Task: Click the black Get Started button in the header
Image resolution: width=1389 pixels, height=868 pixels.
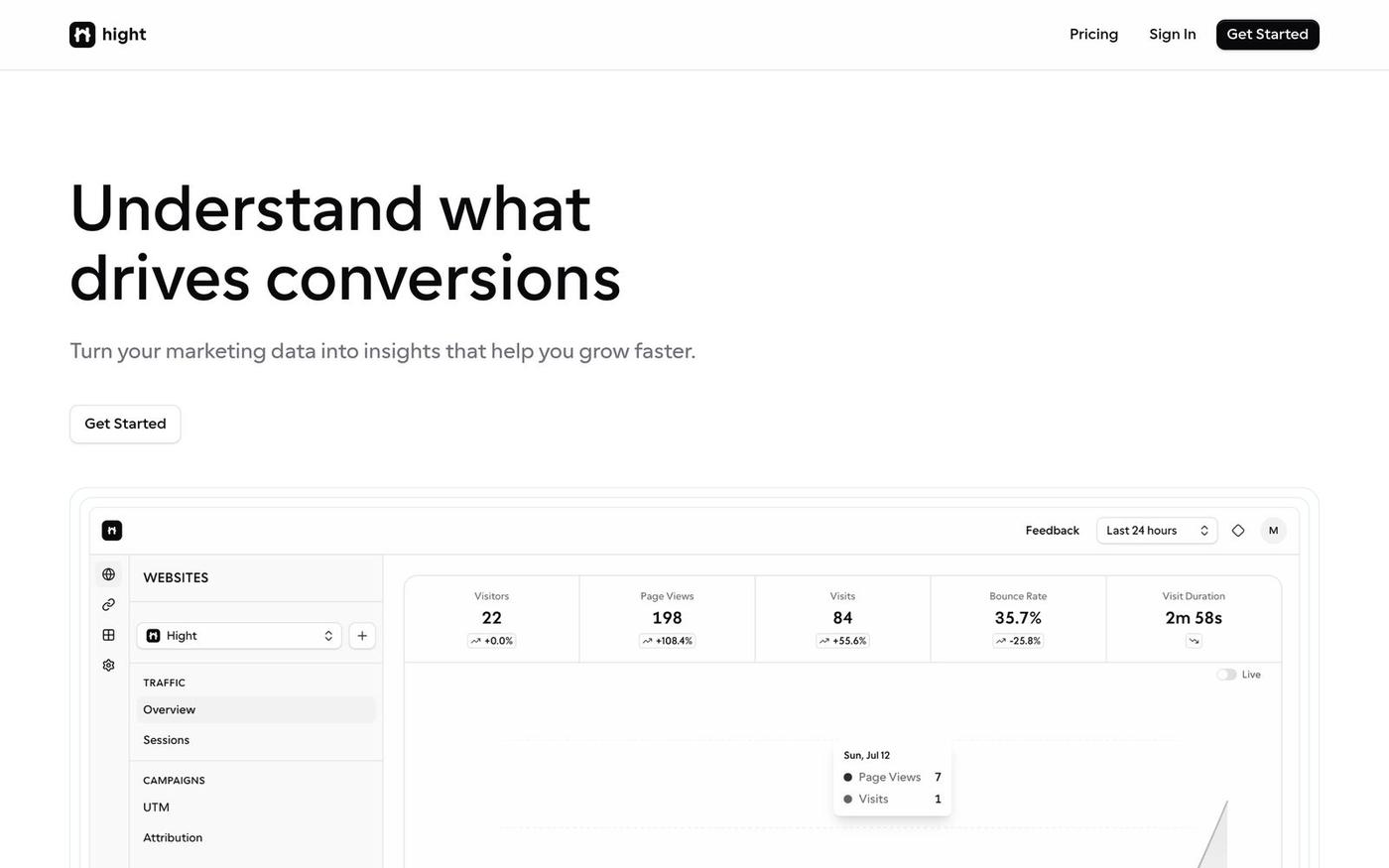Action: (1267, 35)
